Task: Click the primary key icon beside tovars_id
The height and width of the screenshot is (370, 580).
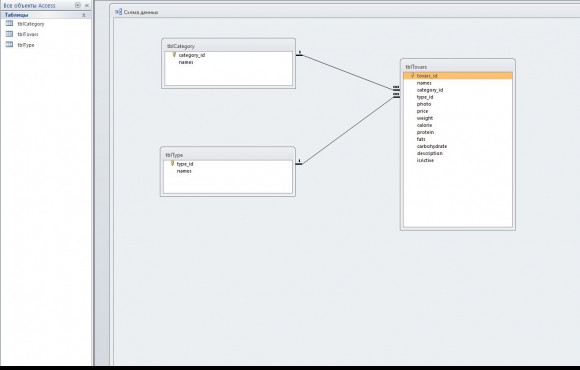Action: (412, 75)
